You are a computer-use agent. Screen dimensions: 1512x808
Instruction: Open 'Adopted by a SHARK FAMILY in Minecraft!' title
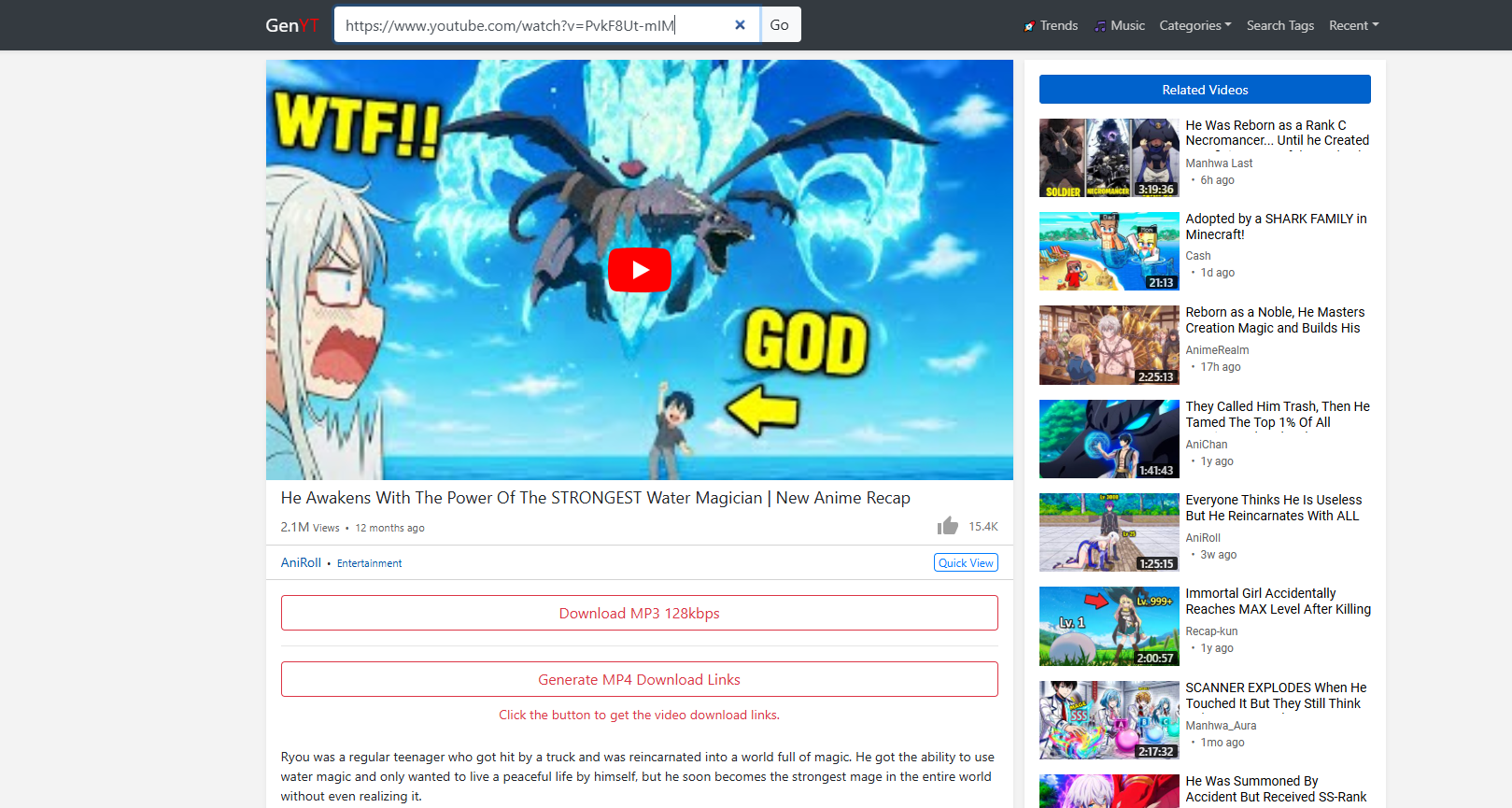pos(1277,226)
